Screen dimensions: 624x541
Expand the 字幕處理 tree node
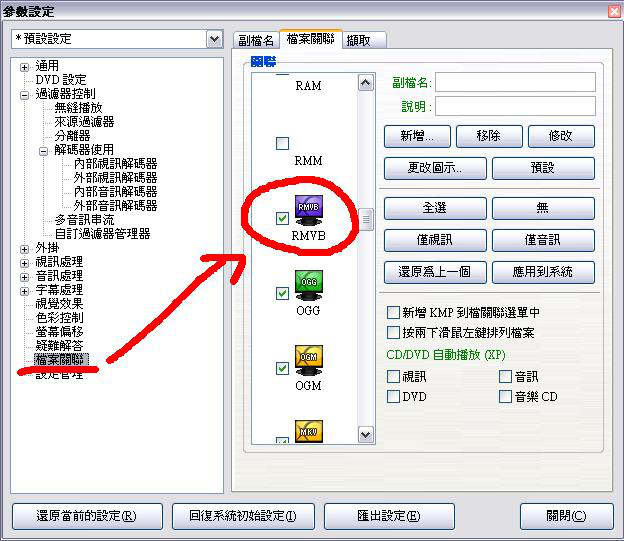click(x=24, y=291)
